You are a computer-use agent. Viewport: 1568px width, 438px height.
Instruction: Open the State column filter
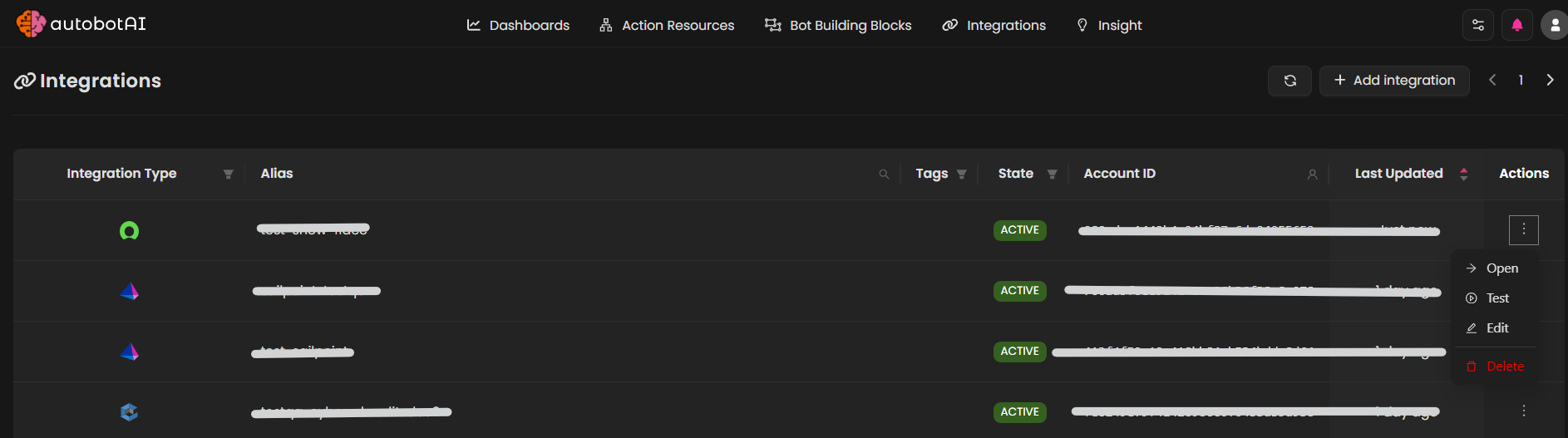click(1052, 175)
